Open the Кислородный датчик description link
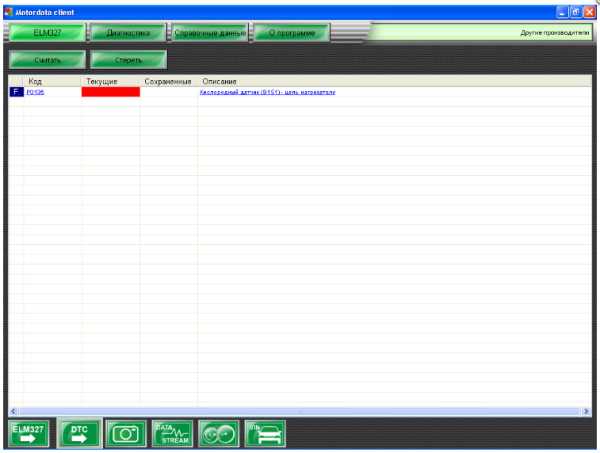 click(x=267, y=92)
